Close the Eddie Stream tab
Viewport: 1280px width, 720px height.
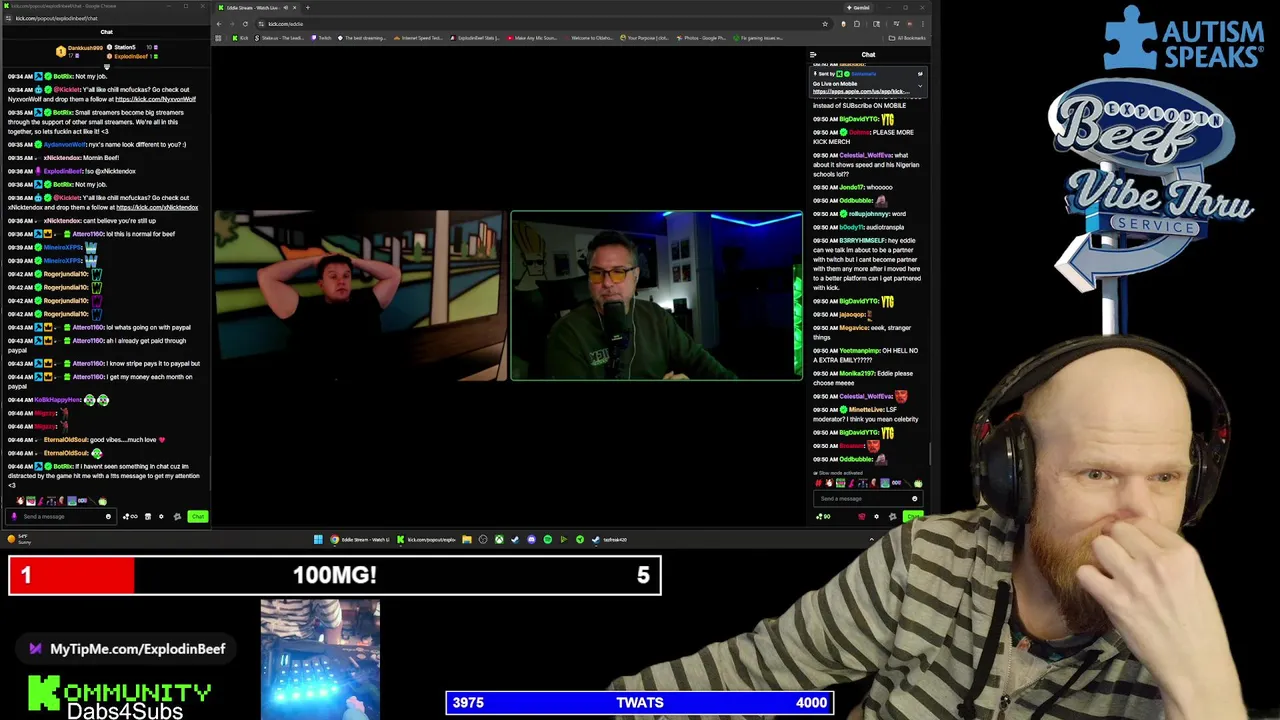tap(294, 8)
